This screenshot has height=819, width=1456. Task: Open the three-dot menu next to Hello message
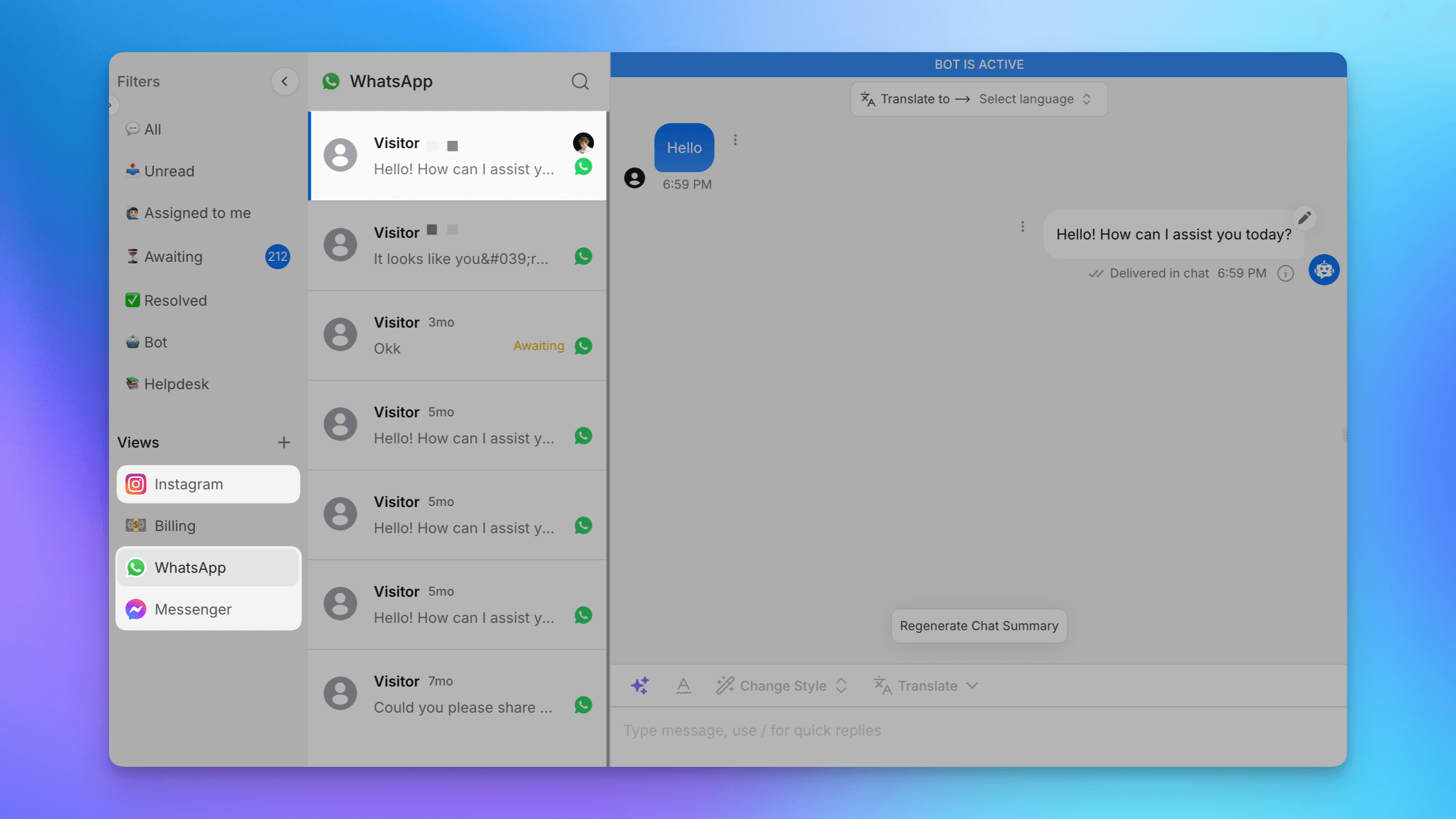point(735,140)
